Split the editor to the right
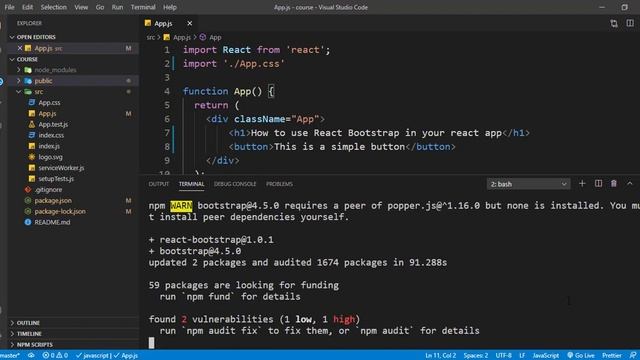Image resolution: width=640 pixels, height=360 pixels. click(630, 23)
